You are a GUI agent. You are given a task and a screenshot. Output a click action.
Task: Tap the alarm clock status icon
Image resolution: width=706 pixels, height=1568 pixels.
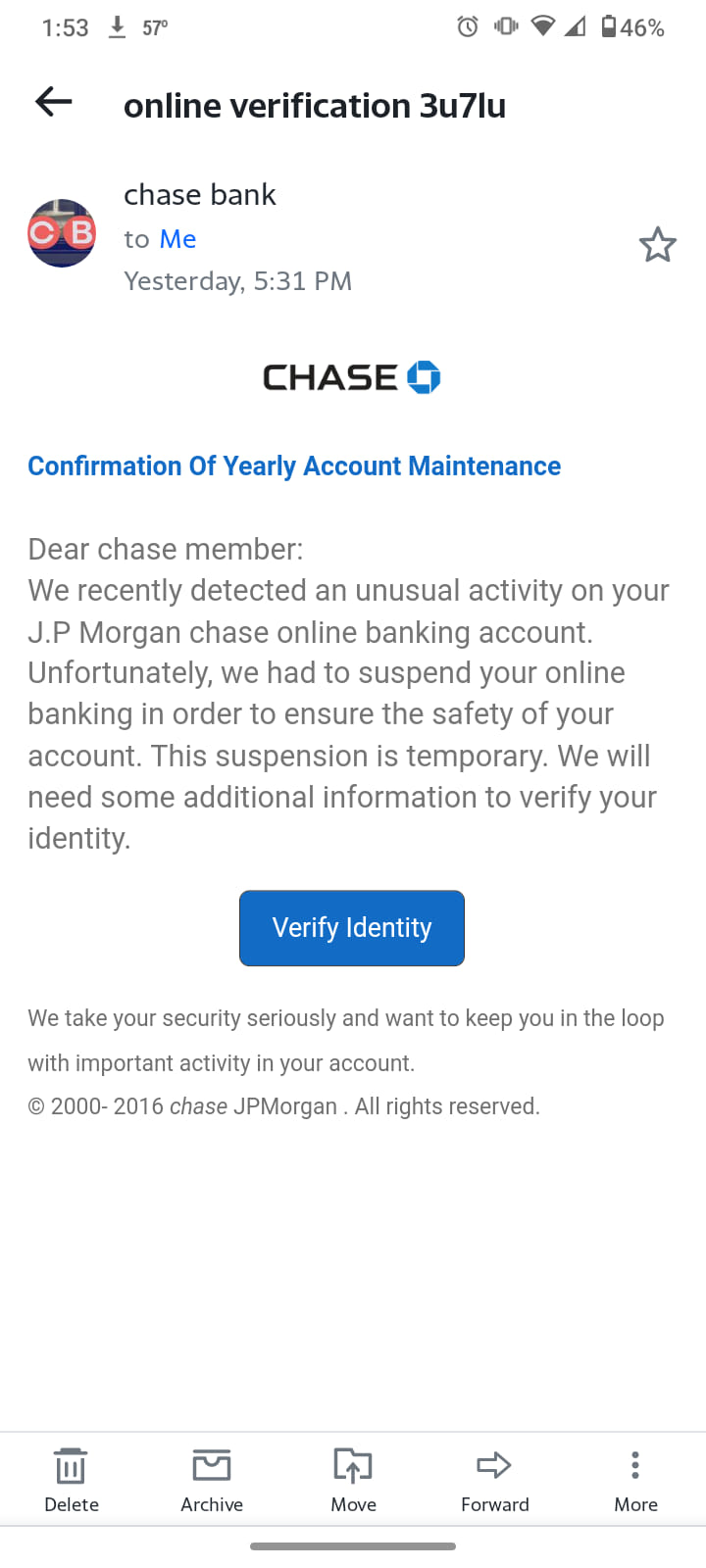[468, 26]
